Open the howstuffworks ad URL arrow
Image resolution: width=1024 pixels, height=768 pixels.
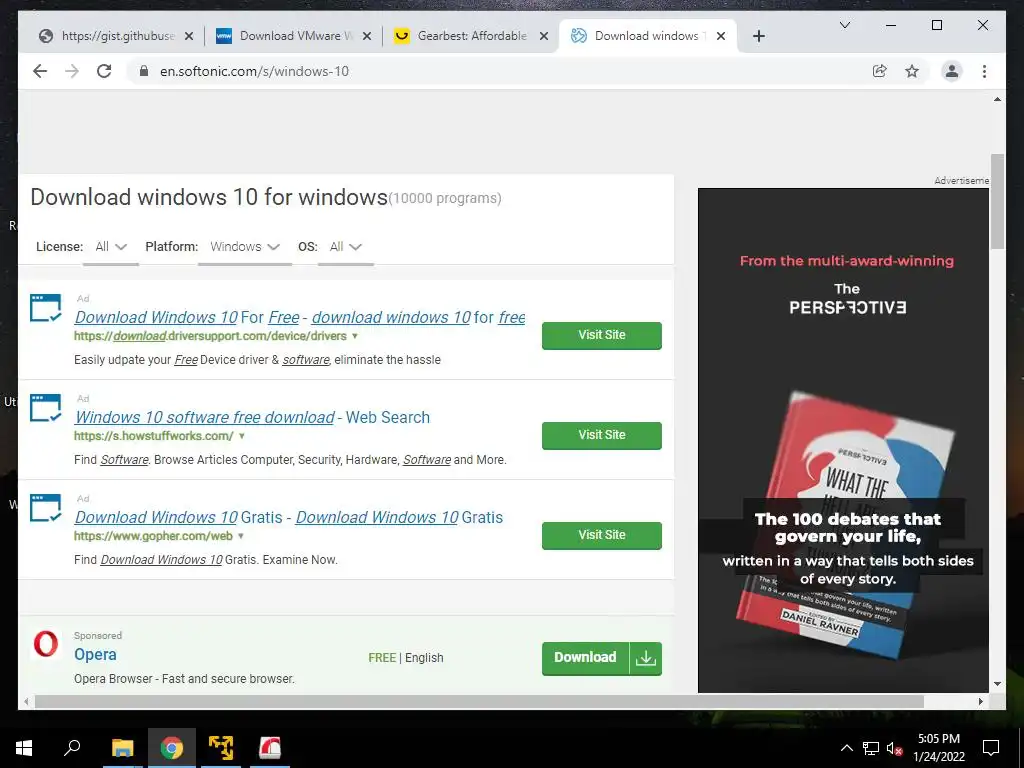pos(242,436)
